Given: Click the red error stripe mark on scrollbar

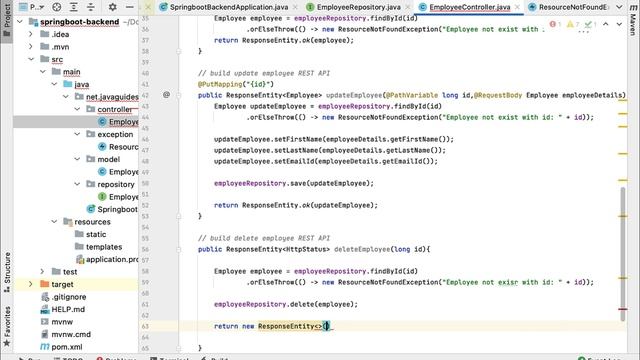Looking at the screenshot, I should pos(622,309).
